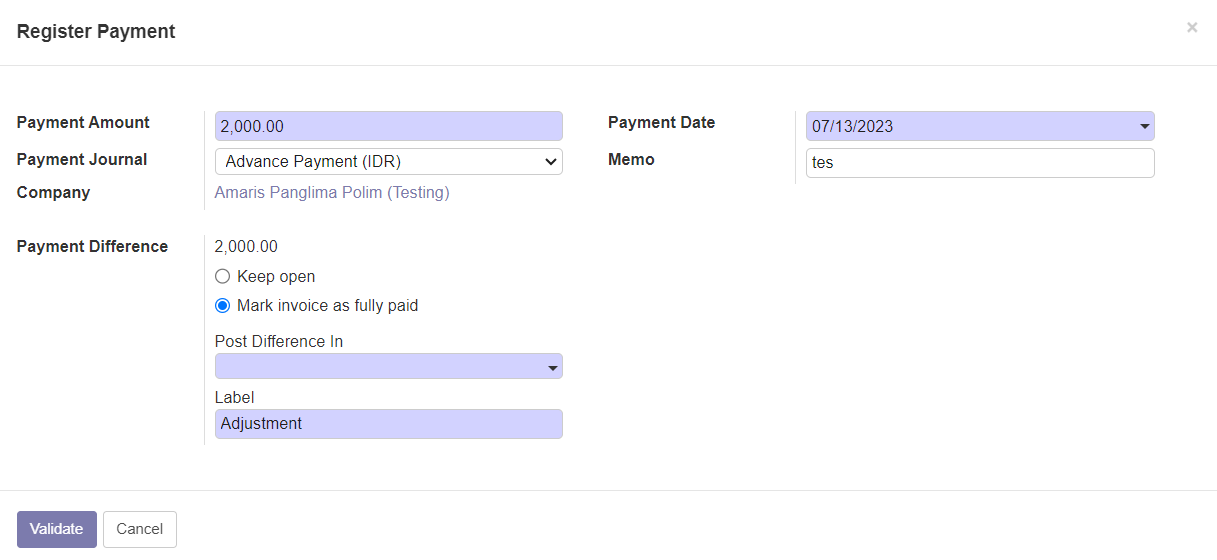
Task: Open the Payment Journal dropdown
Action: pos(388,162)
